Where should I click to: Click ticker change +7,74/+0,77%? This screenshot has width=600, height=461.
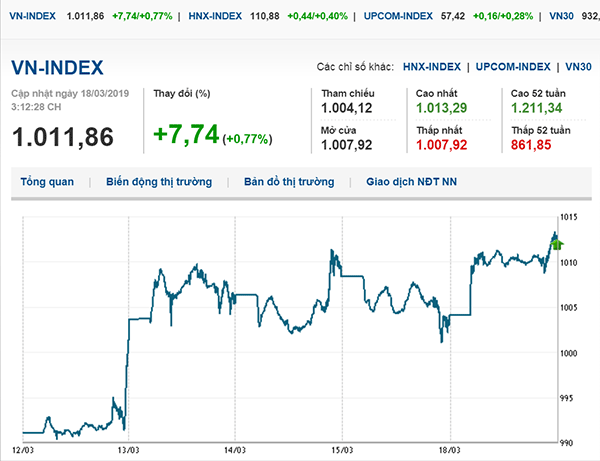coord(142,16)
